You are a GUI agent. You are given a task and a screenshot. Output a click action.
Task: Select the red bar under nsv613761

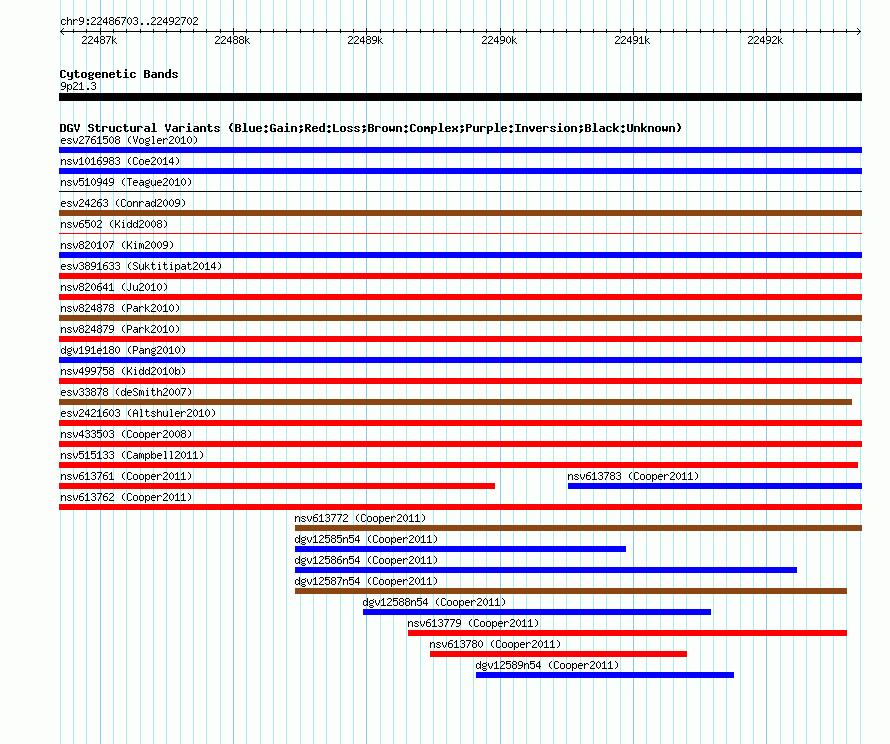pyautogui.click(x=277, y=486)
